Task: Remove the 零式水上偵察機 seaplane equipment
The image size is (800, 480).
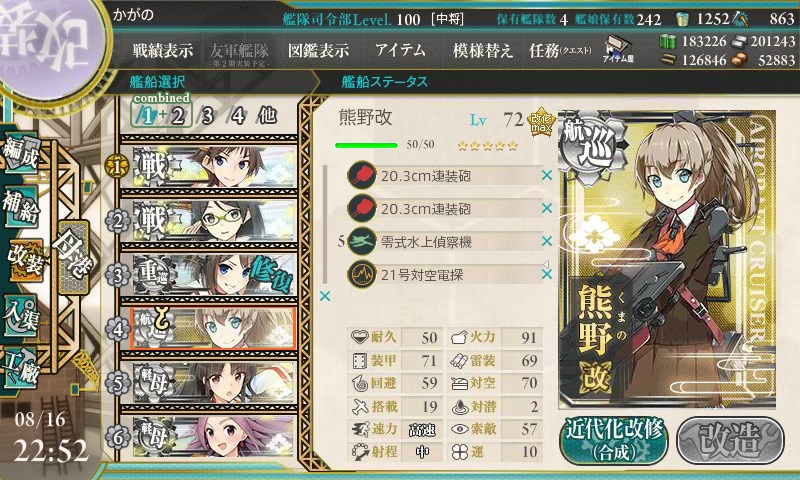Action: (547, 241)
